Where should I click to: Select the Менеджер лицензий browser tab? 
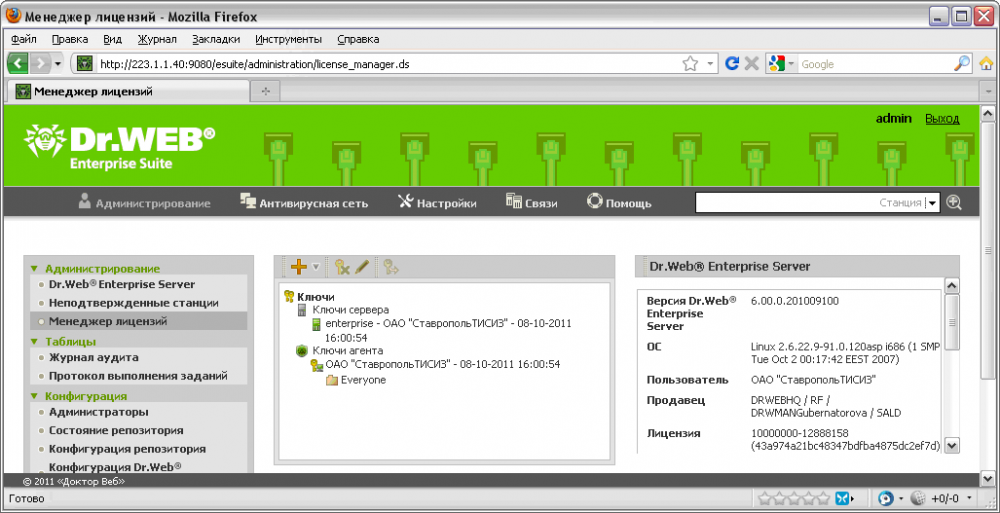pyautogui.click(x=127, y=91)
